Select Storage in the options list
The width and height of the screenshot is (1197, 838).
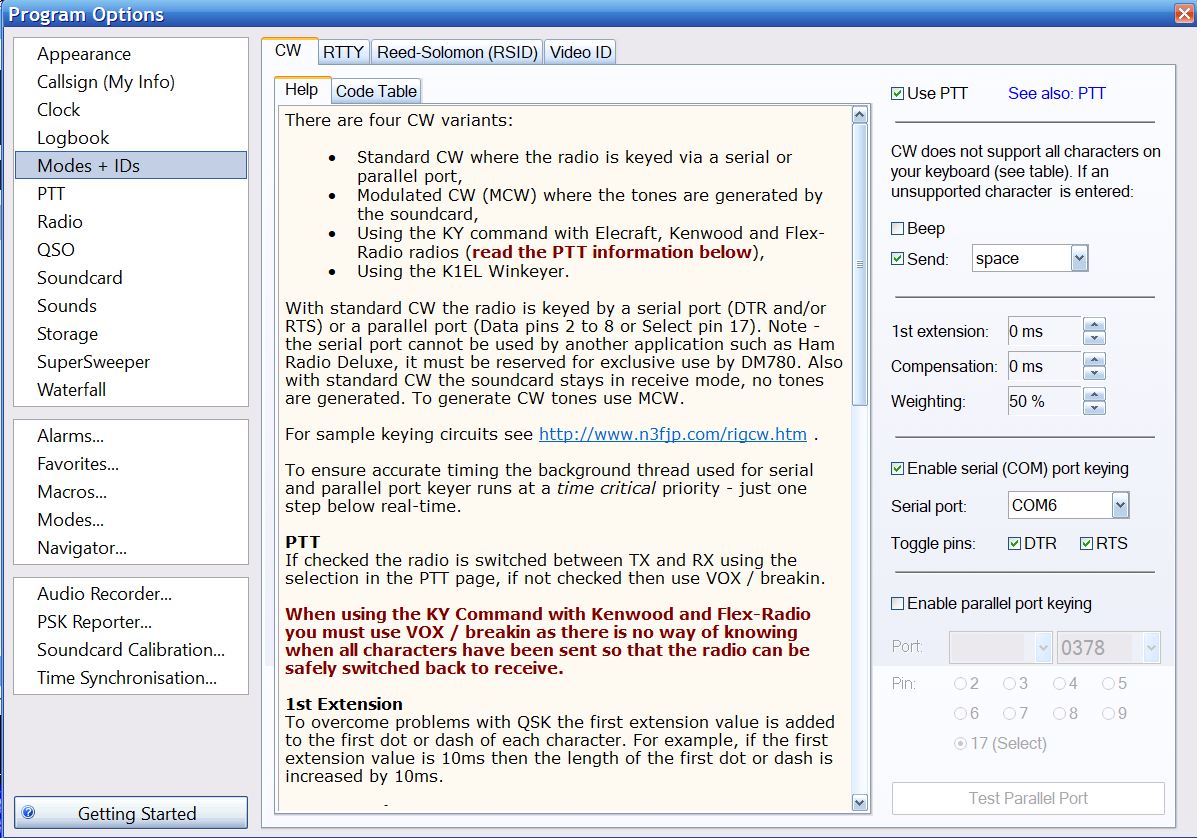(x=131, y=334)
